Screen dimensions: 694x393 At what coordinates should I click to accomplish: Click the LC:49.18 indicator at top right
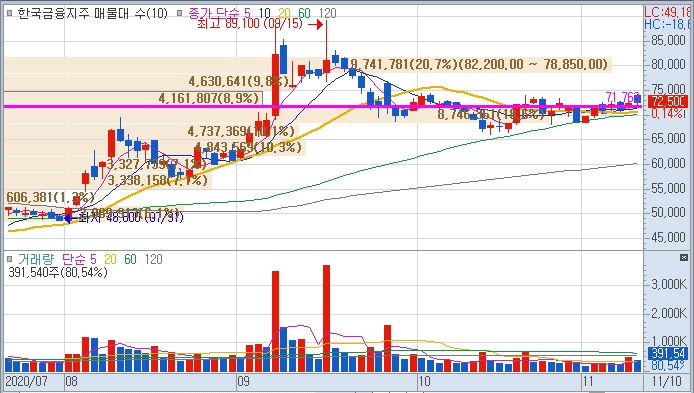tap(667, 12)
